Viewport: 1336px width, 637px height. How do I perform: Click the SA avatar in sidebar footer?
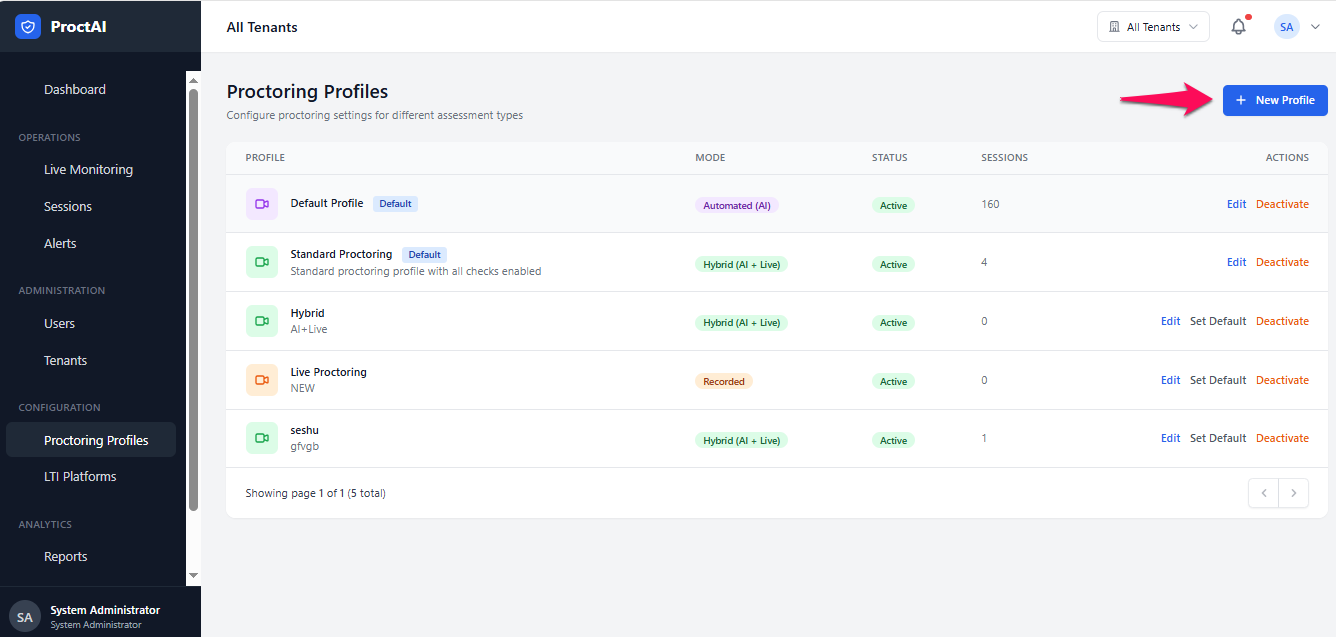pos(25,617)
